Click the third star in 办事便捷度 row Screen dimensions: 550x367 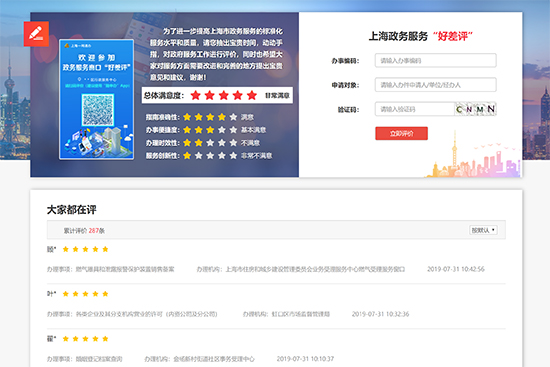point(210,130)
